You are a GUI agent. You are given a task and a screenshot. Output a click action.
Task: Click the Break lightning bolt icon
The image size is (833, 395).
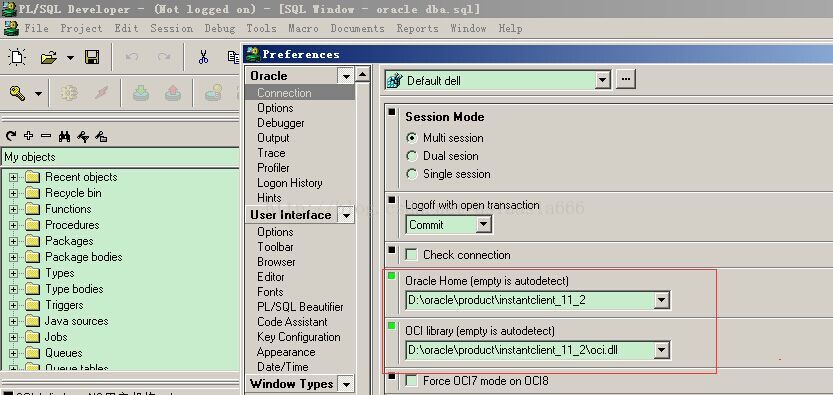(x=101, y=93)
